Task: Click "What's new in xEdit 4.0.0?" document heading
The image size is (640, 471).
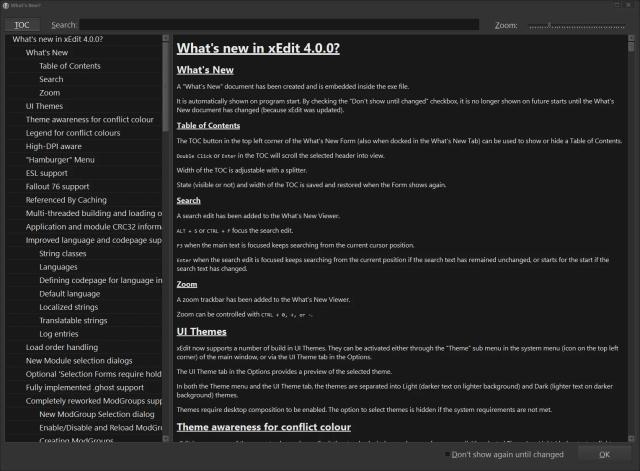Action: pyautogui.click(x=258, y=48)
